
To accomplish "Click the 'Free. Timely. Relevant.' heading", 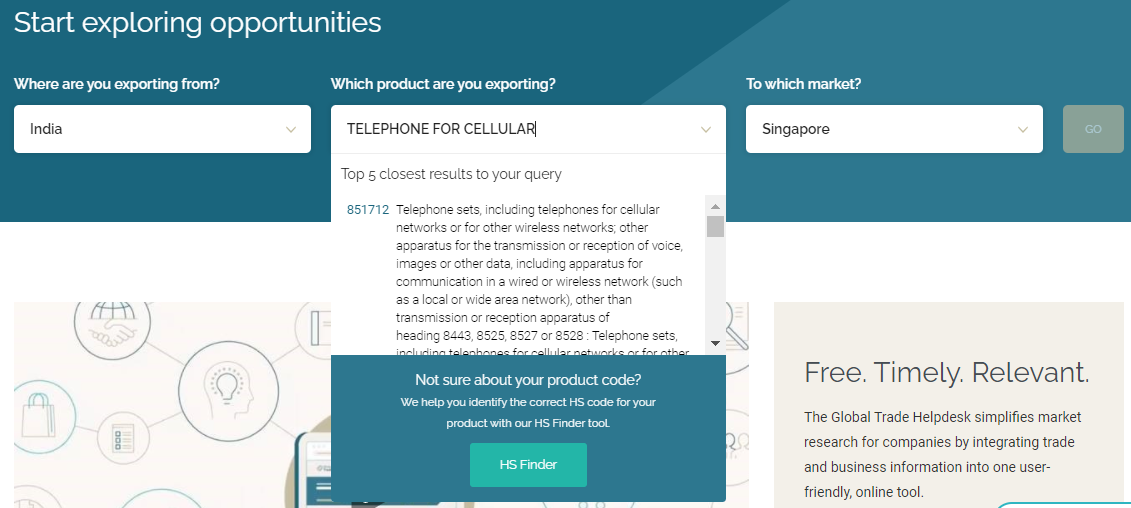I will point(946,372).
